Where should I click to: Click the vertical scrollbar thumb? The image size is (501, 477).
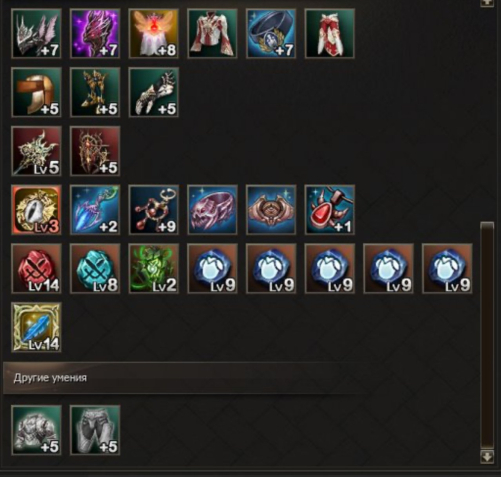(x=487, y=335)
